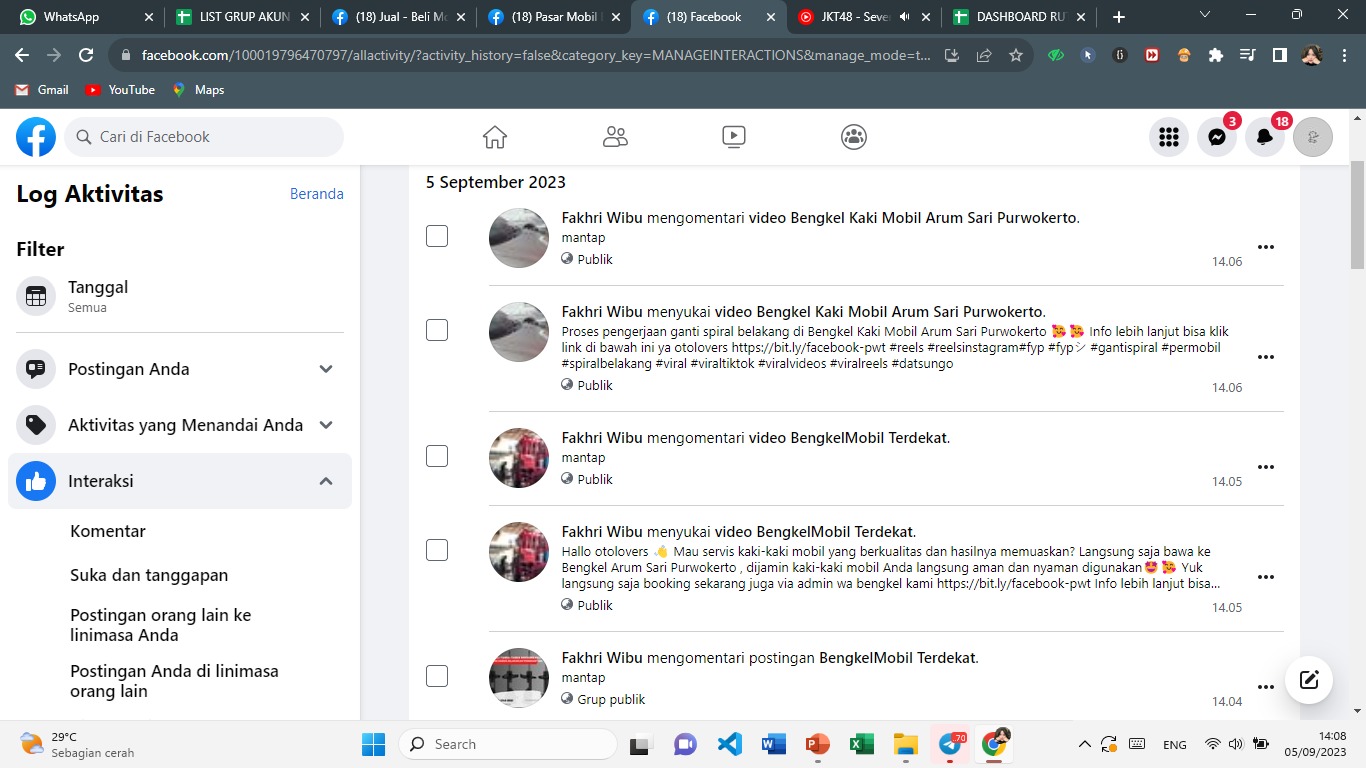Open Excel from the taskbar

(862, 744)
